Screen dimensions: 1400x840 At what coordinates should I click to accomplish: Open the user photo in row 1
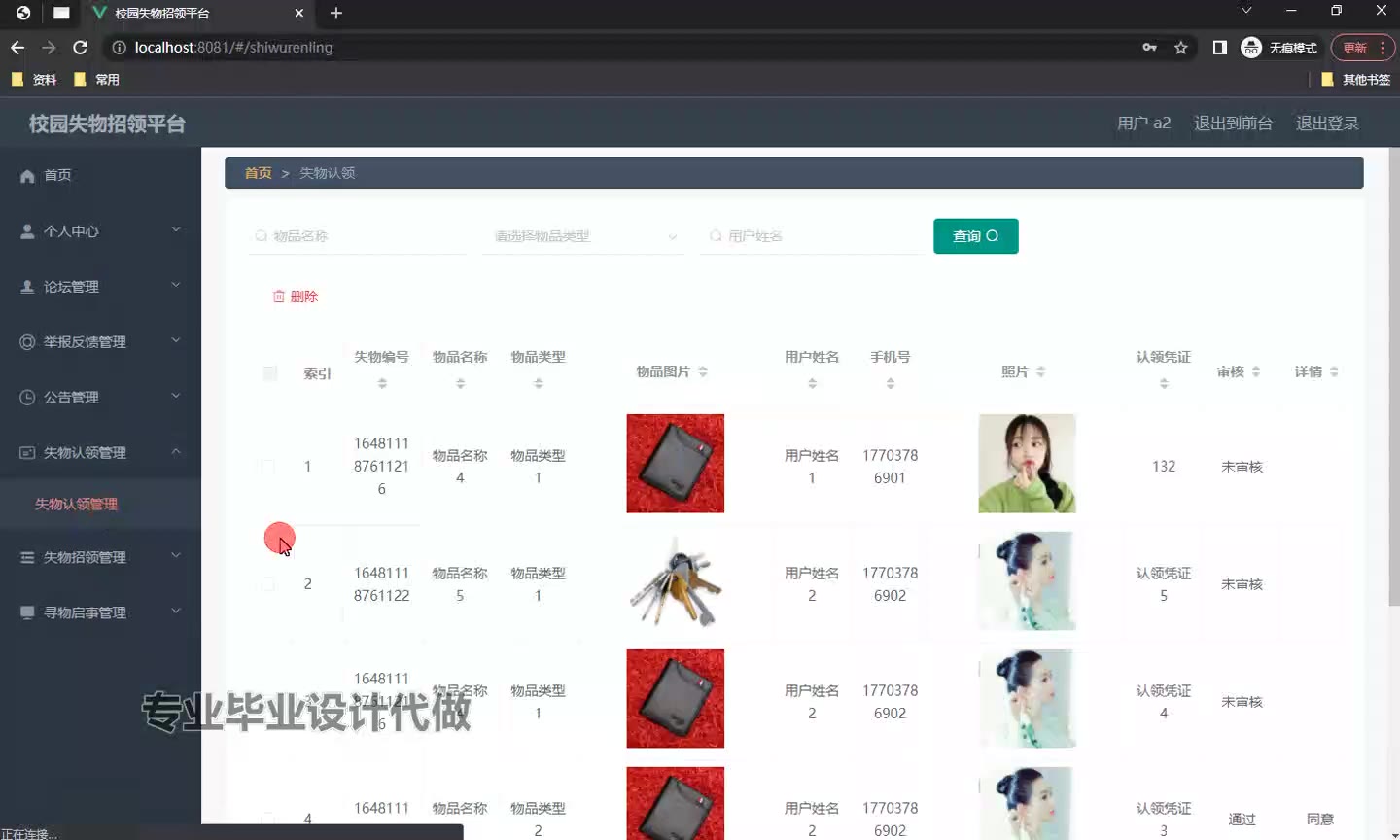click(x=1027, y=464)
